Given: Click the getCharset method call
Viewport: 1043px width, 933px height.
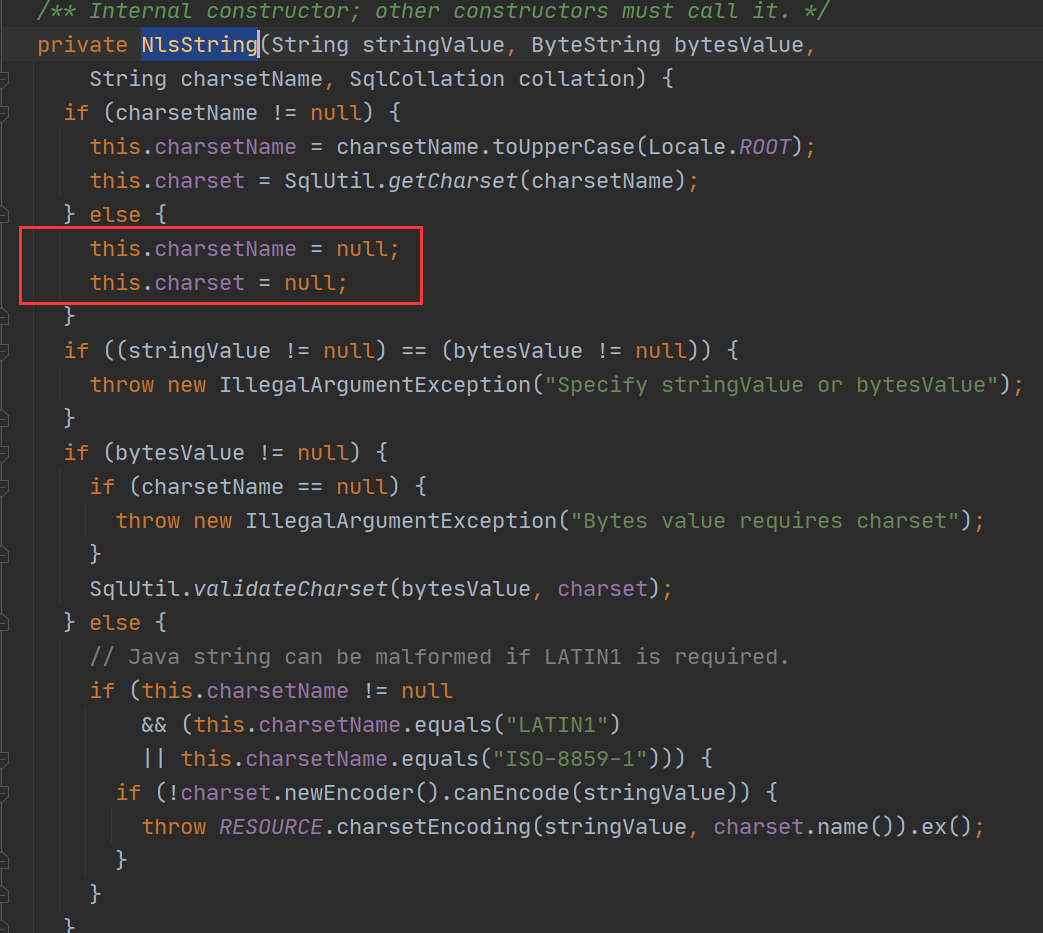Looking at the screenshot, I should pos(452,181).
